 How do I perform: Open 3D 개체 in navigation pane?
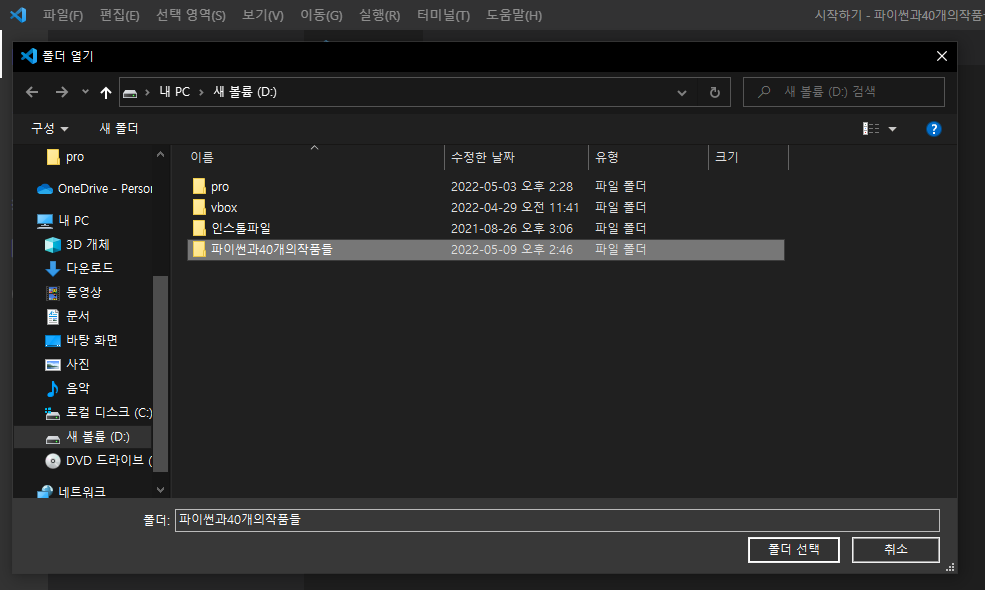point(87,244)
